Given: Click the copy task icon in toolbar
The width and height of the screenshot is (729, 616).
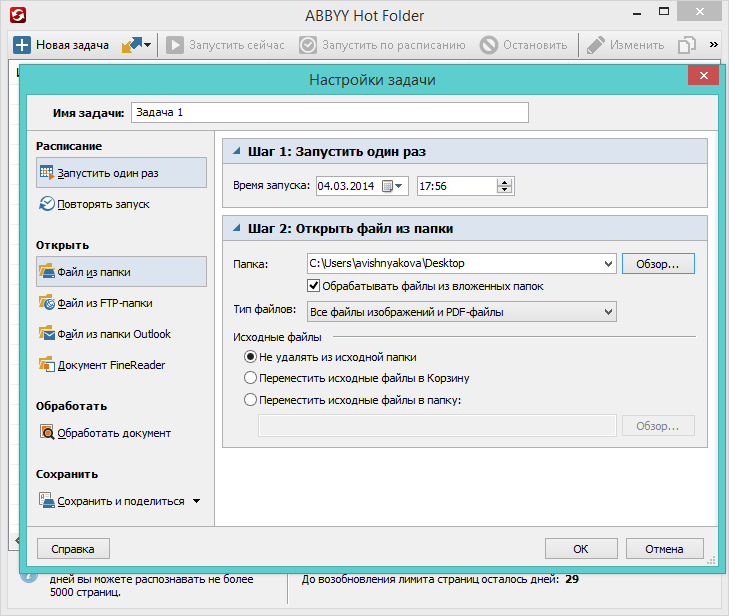Looking at the screenshot, I should [x=686, y=45].
